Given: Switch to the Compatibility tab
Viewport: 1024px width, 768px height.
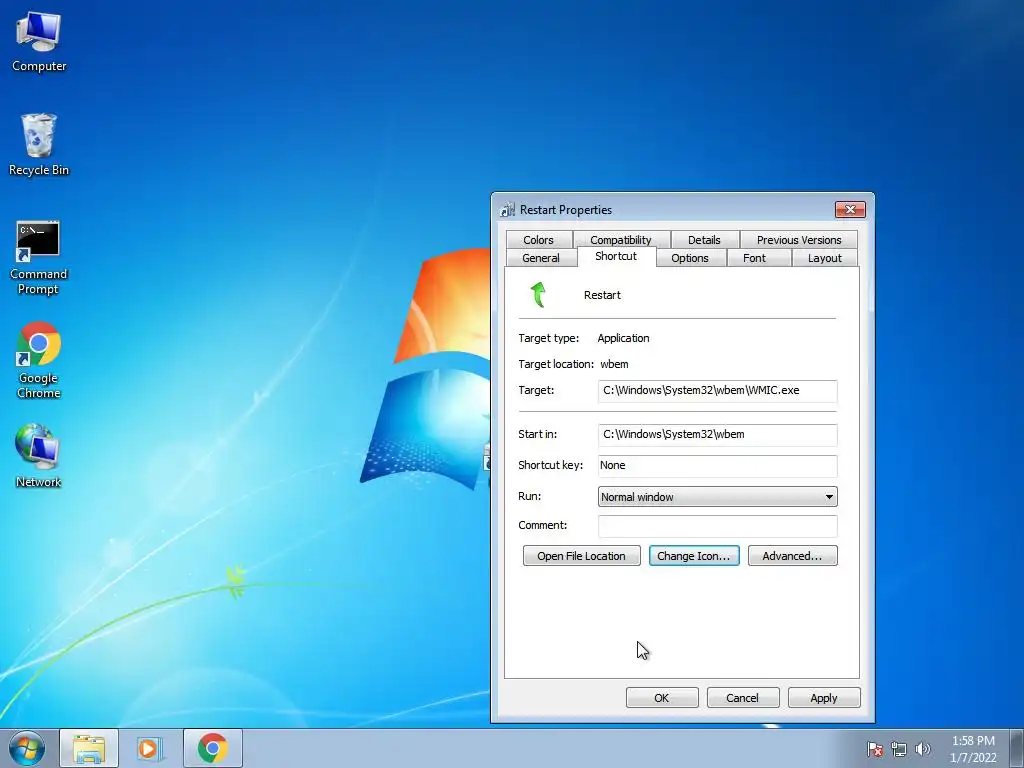Looking at the screenshot, I should [x=621, y=240].
